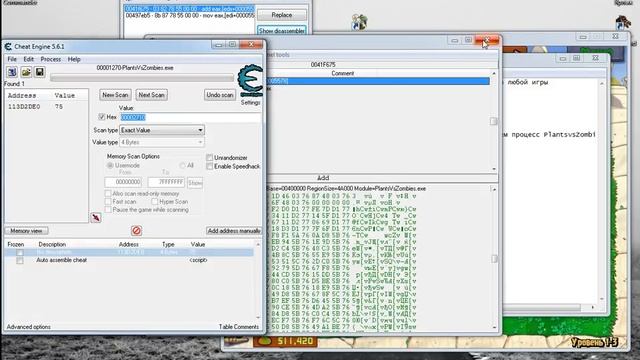Select the Auto assemble cheat row
The width and height of the screenshot is (640, 360).
click(x=129, y=260)
